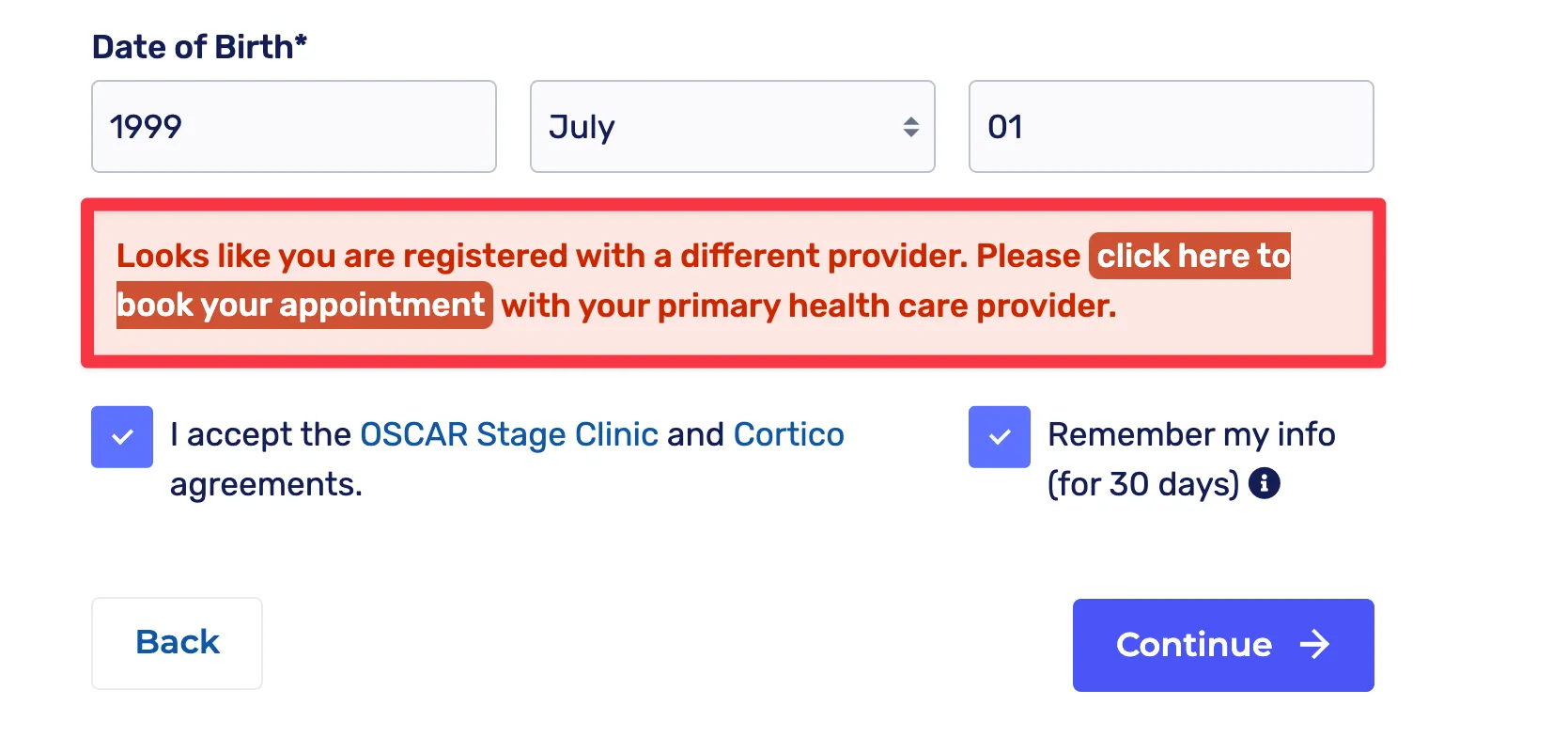Click the word 'agreements.' below the checkbox label
Viewport: 1568px width, 737px height.
pyautogui.click(x=266, y=484)
